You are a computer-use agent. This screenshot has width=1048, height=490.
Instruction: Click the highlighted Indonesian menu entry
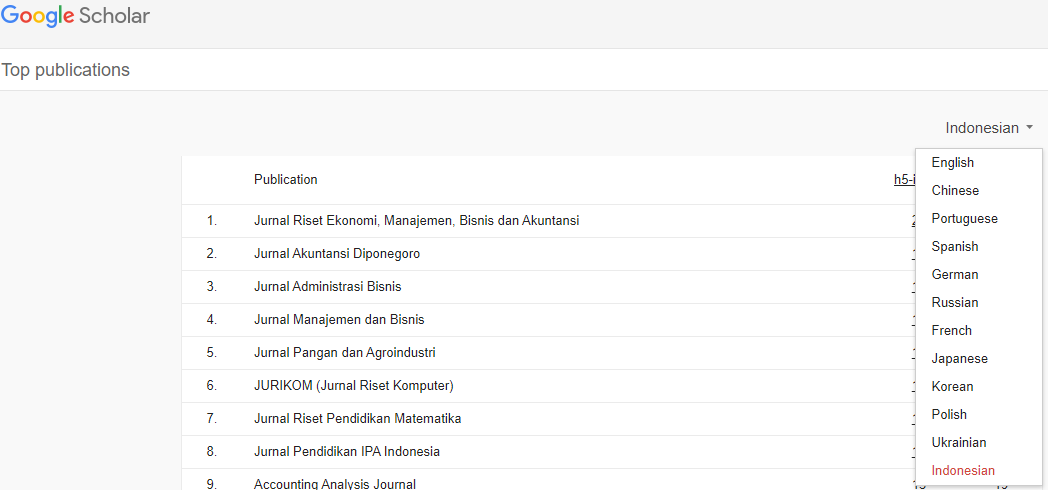pos(963,471)
